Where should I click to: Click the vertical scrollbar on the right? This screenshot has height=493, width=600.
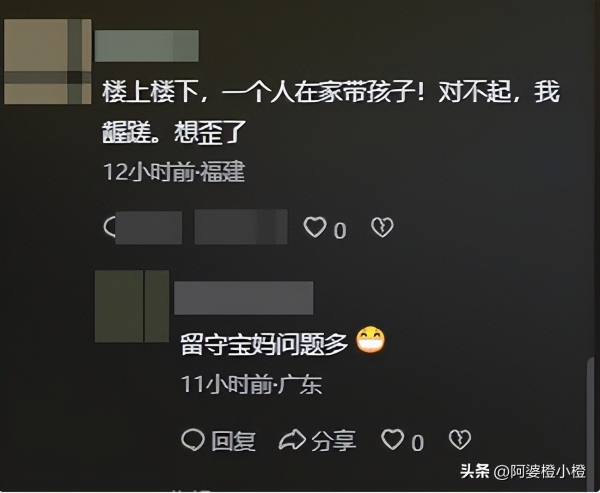(x=590, y=419)
